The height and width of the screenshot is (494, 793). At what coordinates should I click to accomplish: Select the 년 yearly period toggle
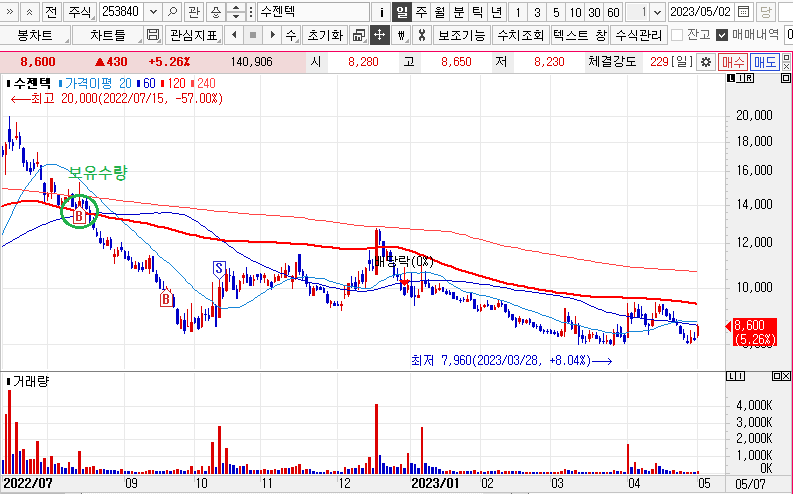pos(496,12)
